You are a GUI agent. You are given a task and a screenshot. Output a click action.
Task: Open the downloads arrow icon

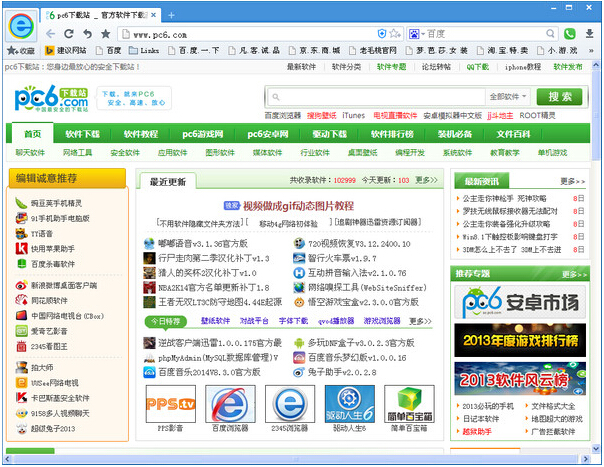[x=589, y=34]
